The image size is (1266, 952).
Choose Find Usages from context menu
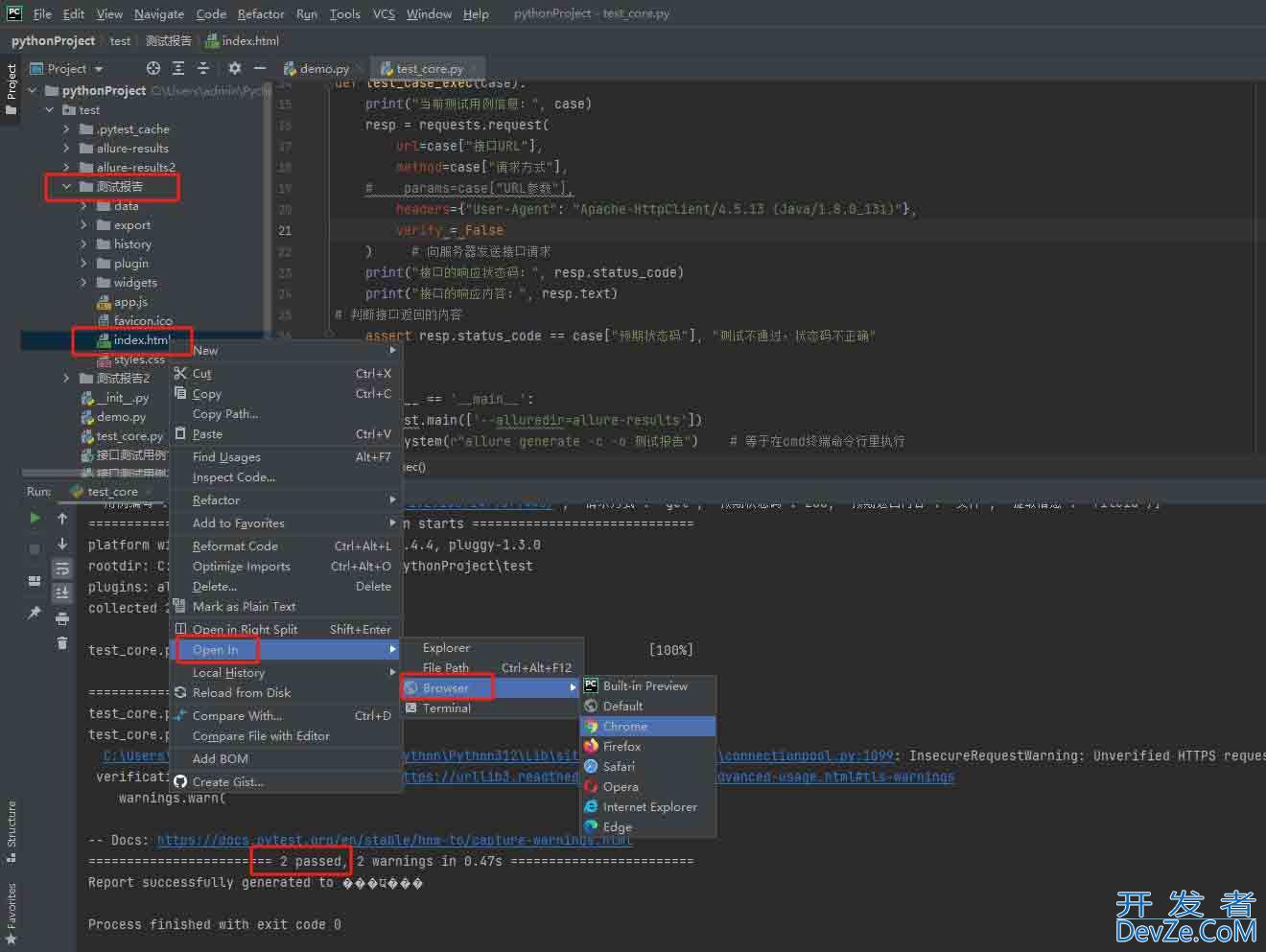pos(284,457)
